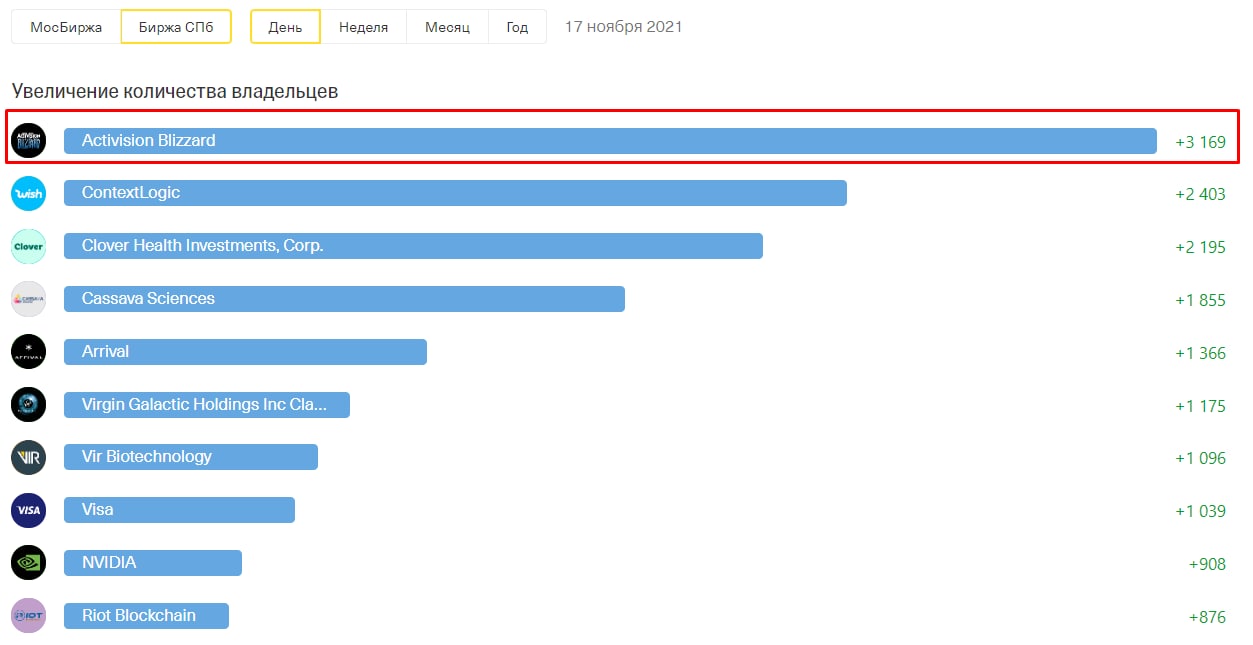Click the Arrival company logo icon
1253x645 pixels.
coord(28,352)
